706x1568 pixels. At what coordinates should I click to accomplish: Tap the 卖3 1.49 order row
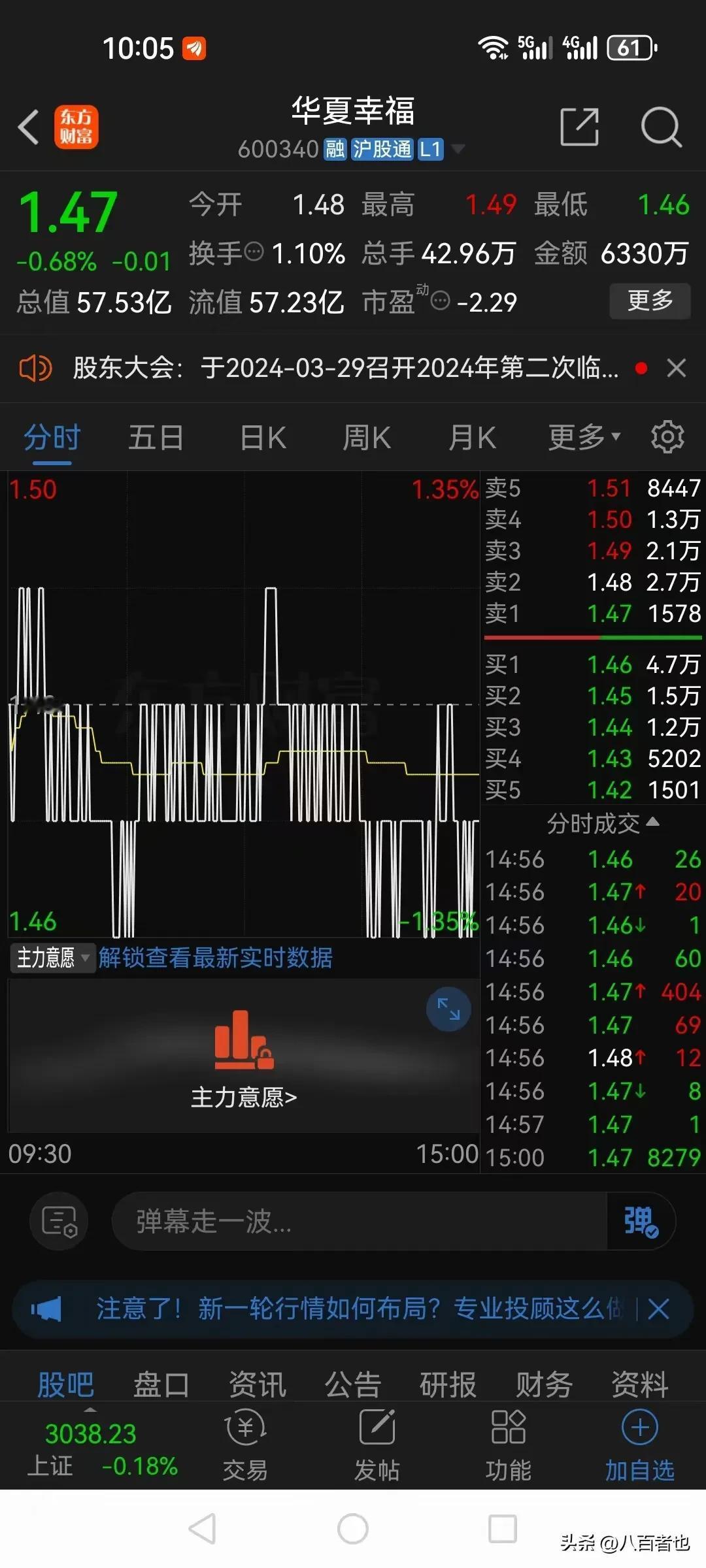(x=593, y=551)
